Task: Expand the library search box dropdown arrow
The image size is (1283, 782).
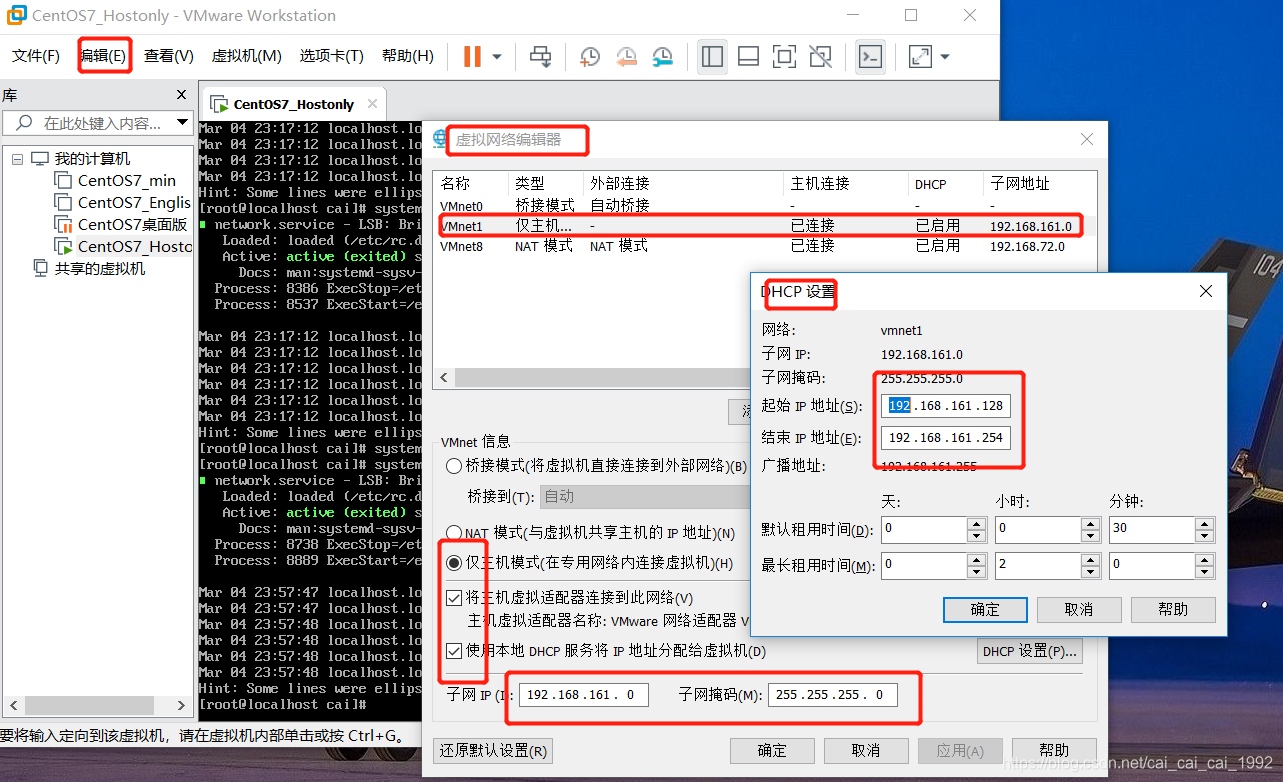Action: click(182, 123)
